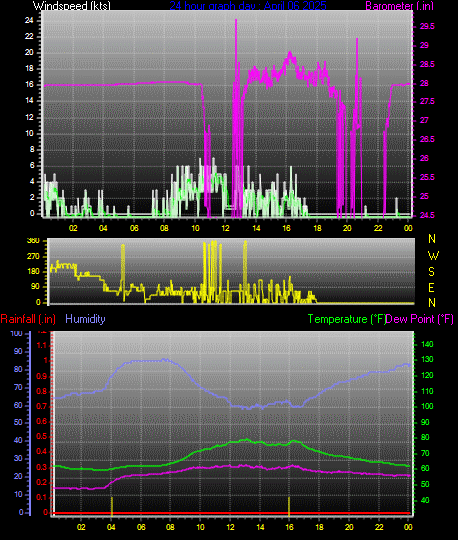Image resolution: width=458 pixels, height=540 pixels.
Task: Click the 24 hour graph day title
Action: (248, 6)
